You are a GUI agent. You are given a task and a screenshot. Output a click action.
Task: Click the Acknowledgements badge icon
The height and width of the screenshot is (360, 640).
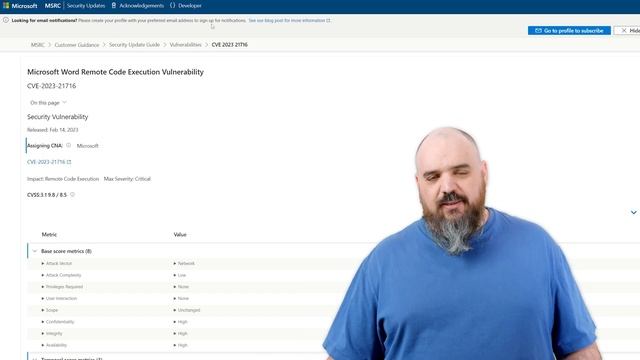click(114, 5)
